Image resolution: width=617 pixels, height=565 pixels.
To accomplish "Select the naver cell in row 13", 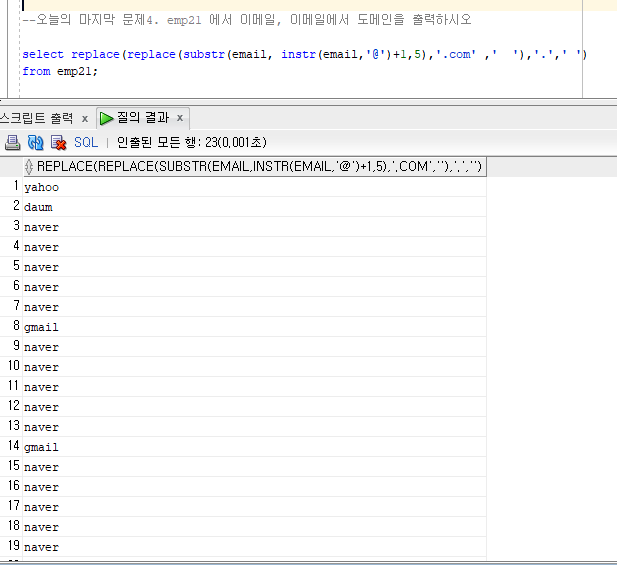I will point(255,427).
